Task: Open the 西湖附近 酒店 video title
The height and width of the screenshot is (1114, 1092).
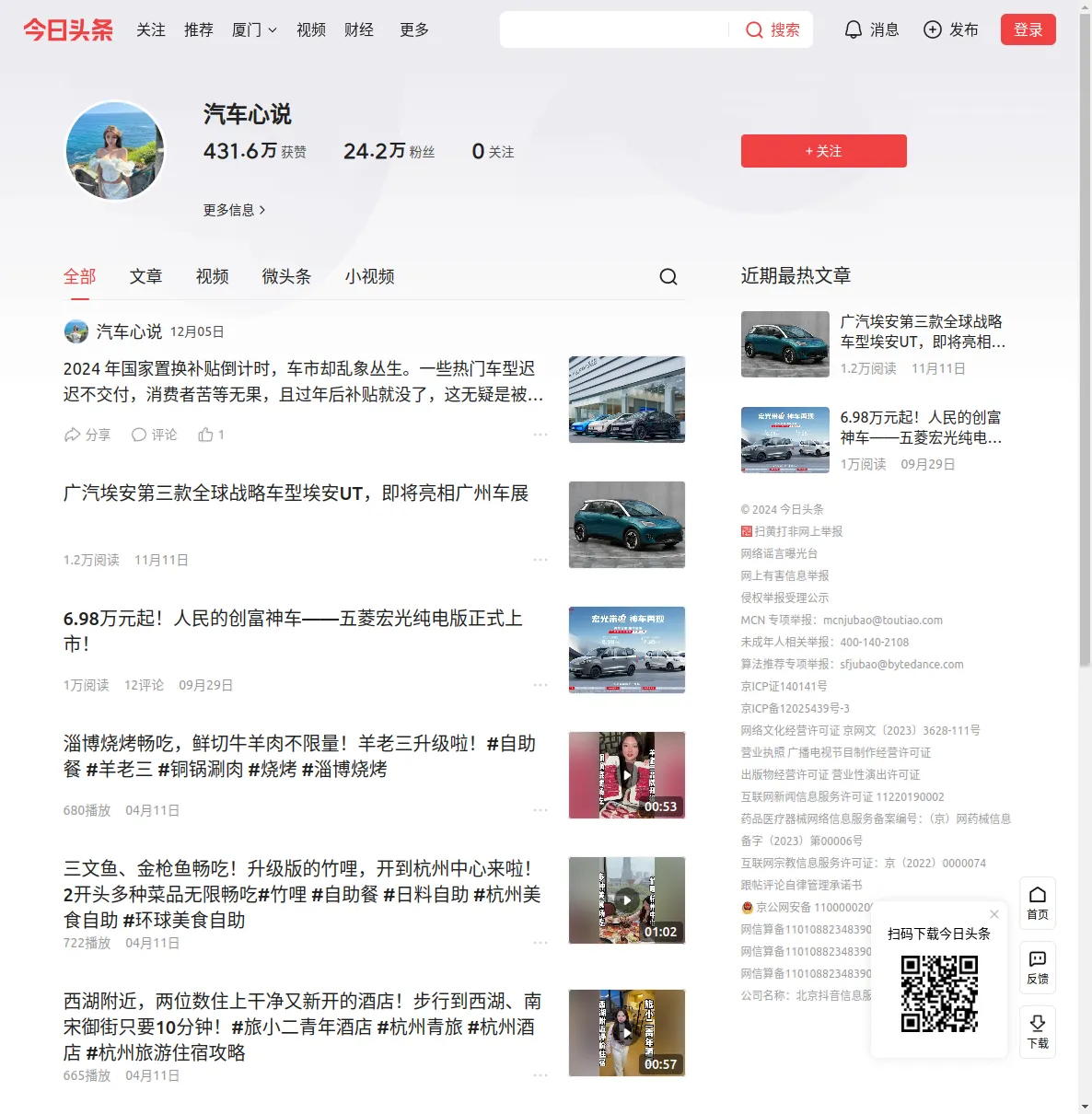Action: coord(302,1027)
